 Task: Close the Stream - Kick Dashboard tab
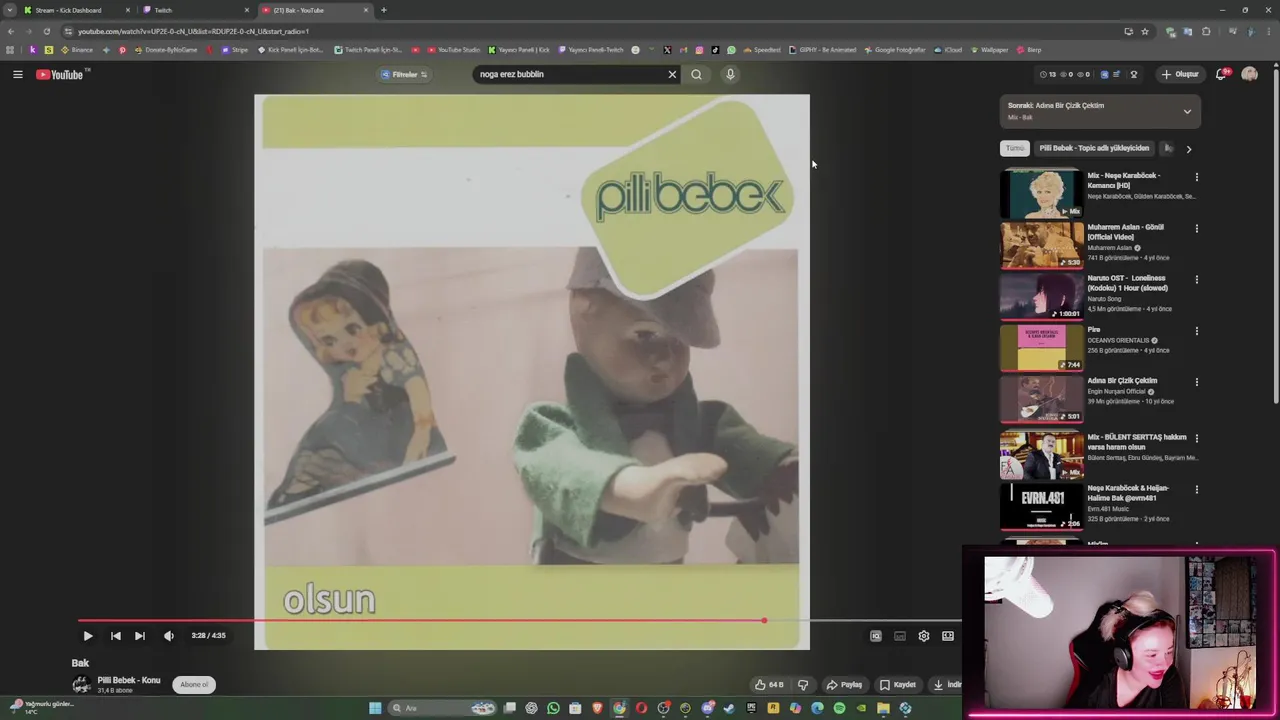(127, 10)
